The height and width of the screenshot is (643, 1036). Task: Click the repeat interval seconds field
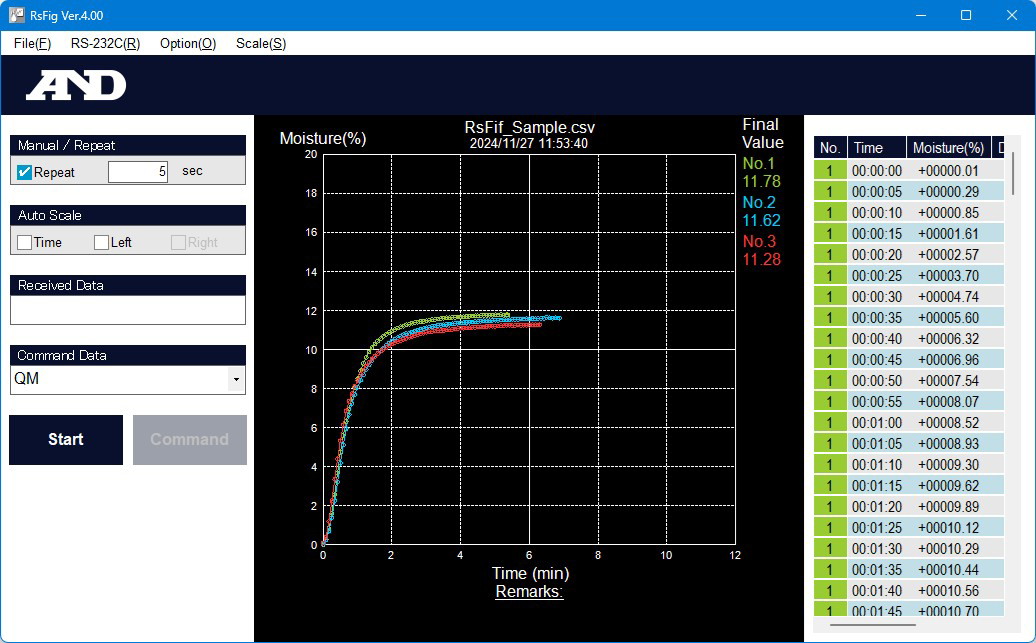click(138, 172)
